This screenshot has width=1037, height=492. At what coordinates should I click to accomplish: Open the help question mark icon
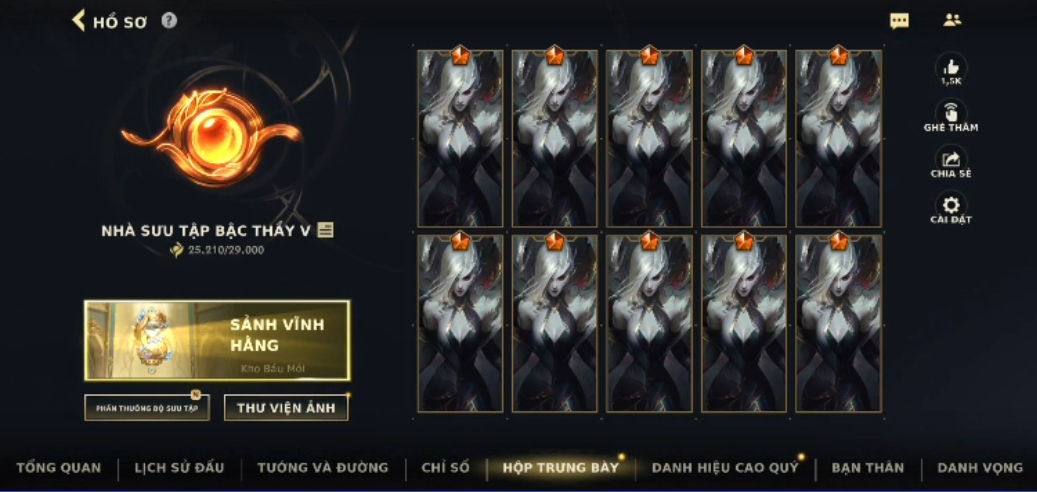(169, 20)
